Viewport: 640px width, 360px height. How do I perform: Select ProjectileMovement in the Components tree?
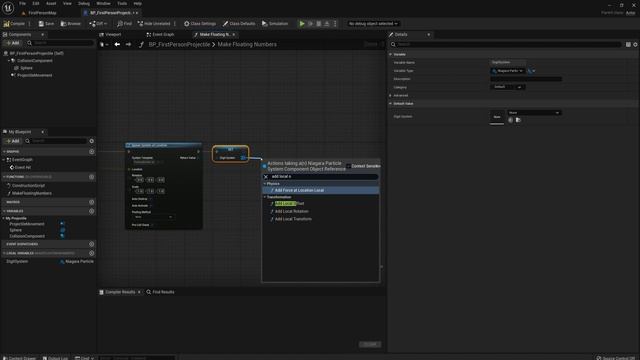pyautogui.click(x=34, y=75)
